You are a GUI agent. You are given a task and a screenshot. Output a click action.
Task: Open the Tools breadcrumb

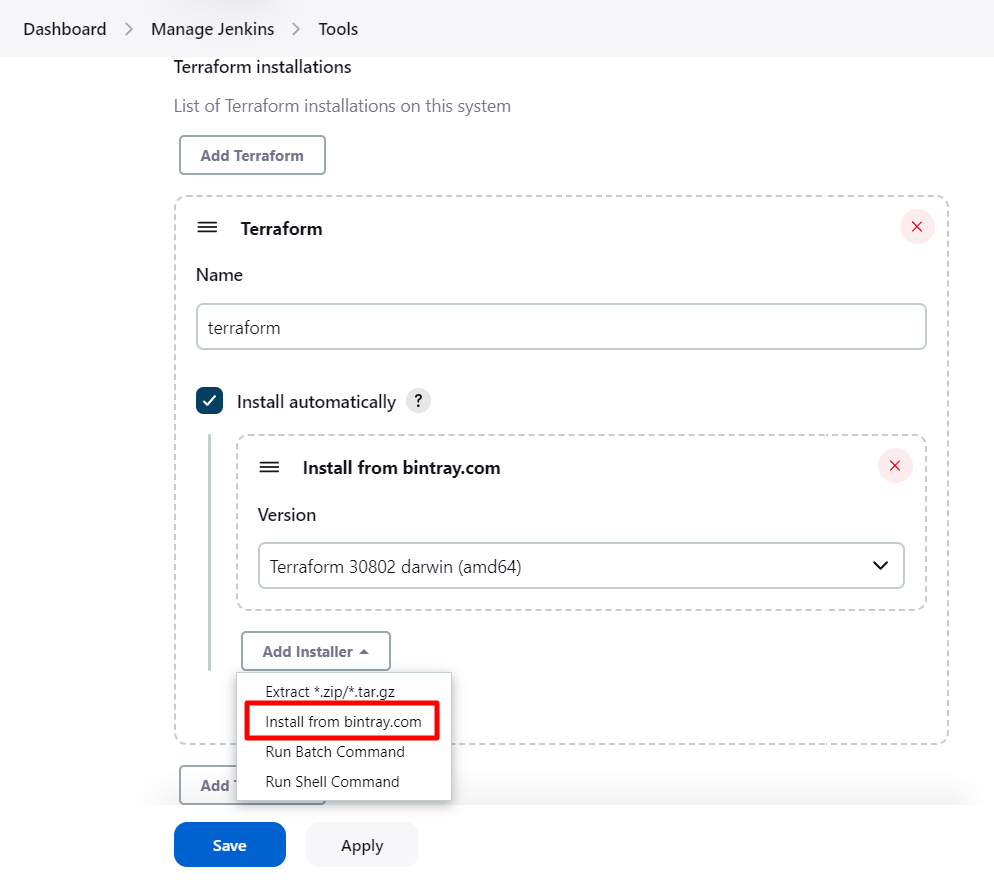(338, 29)
